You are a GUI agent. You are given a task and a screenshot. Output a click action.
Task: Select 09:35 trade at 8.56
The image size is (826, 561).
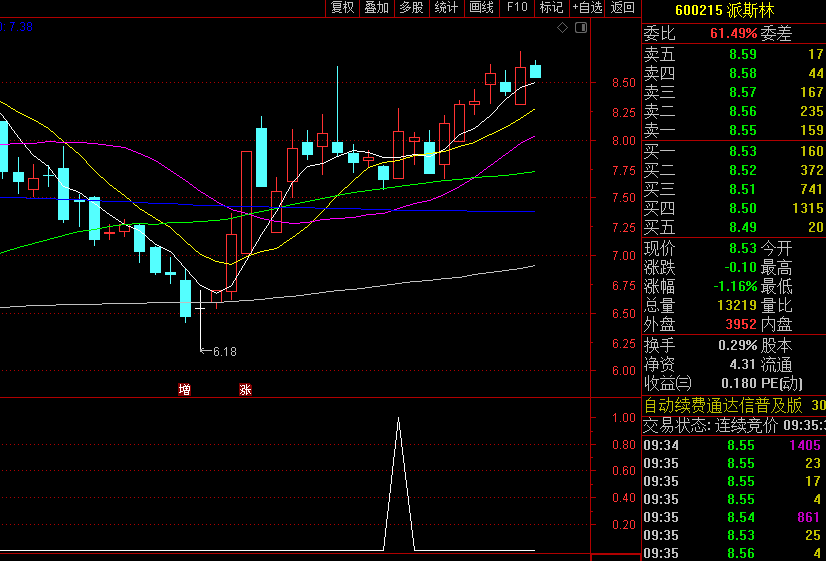pyautogui.click(x=734, y=553)
